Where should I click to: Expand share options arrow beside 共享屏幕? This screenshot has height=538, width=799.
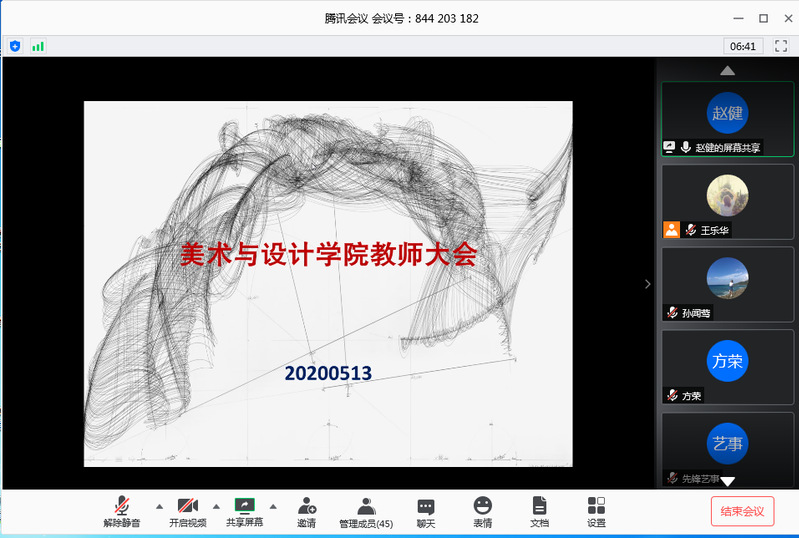point(273,505)
